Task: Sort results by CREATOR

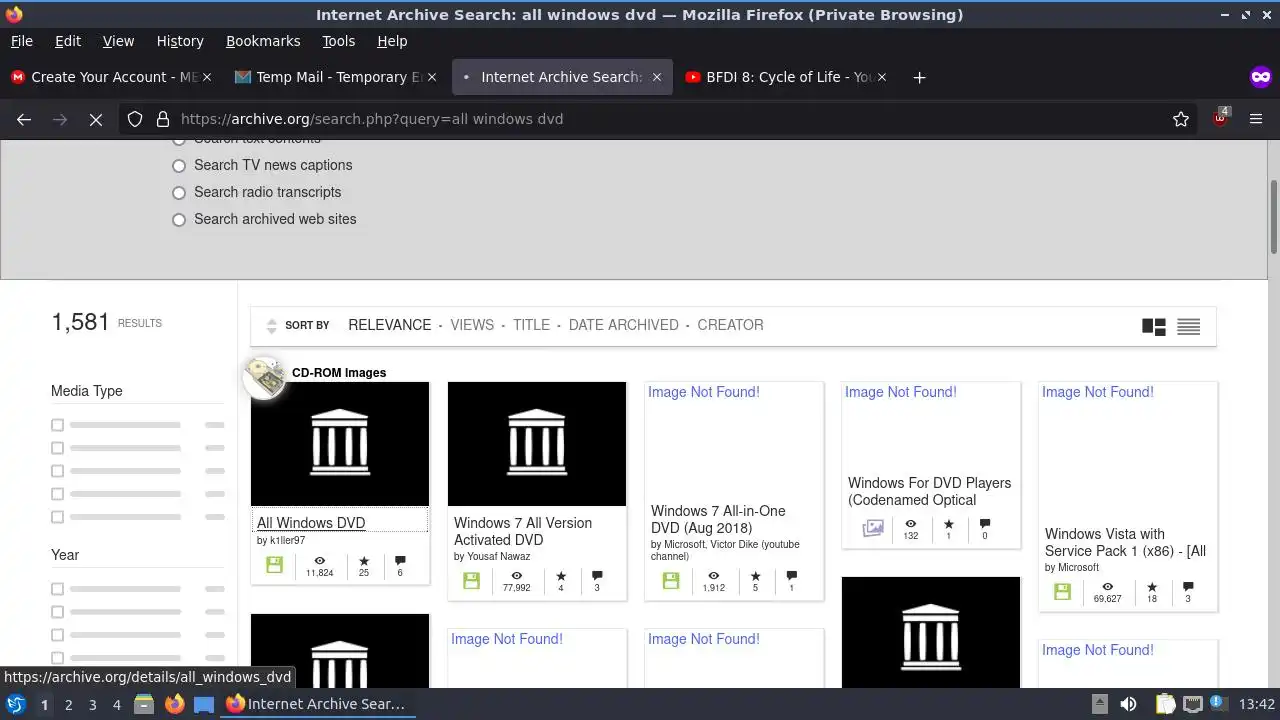Action: coord(730,325)
